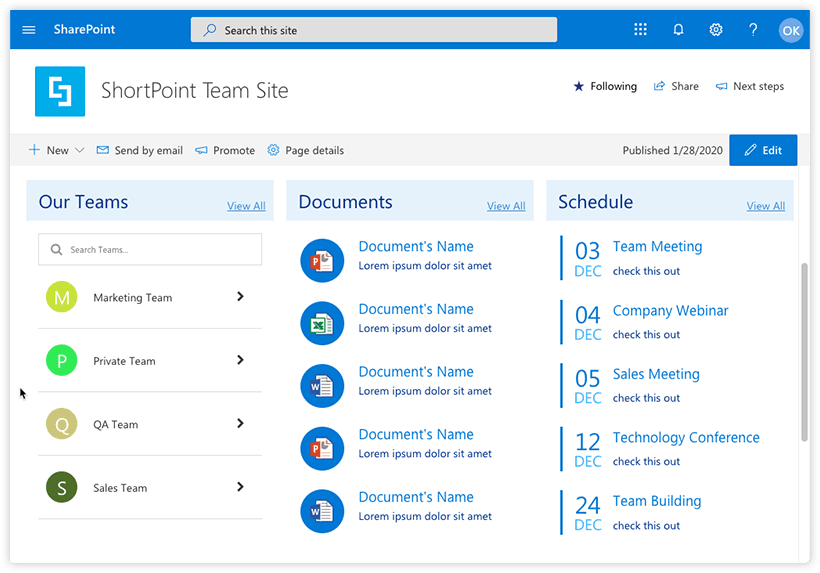
Task: Click the Promote command
Action: [x=225, y=151]
